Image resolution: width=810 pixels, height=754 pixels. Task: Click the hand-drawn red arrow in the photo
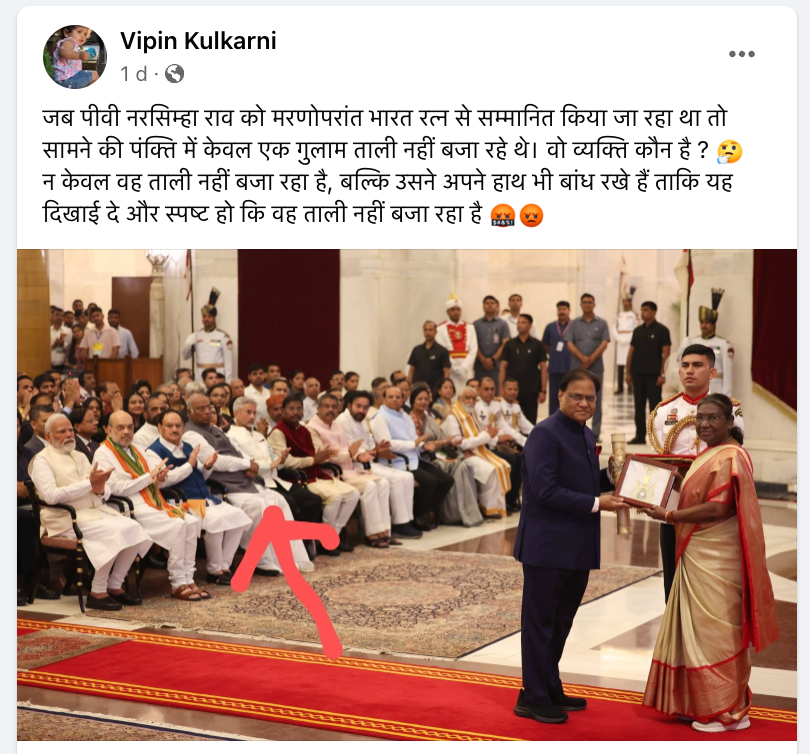(287, 578)
